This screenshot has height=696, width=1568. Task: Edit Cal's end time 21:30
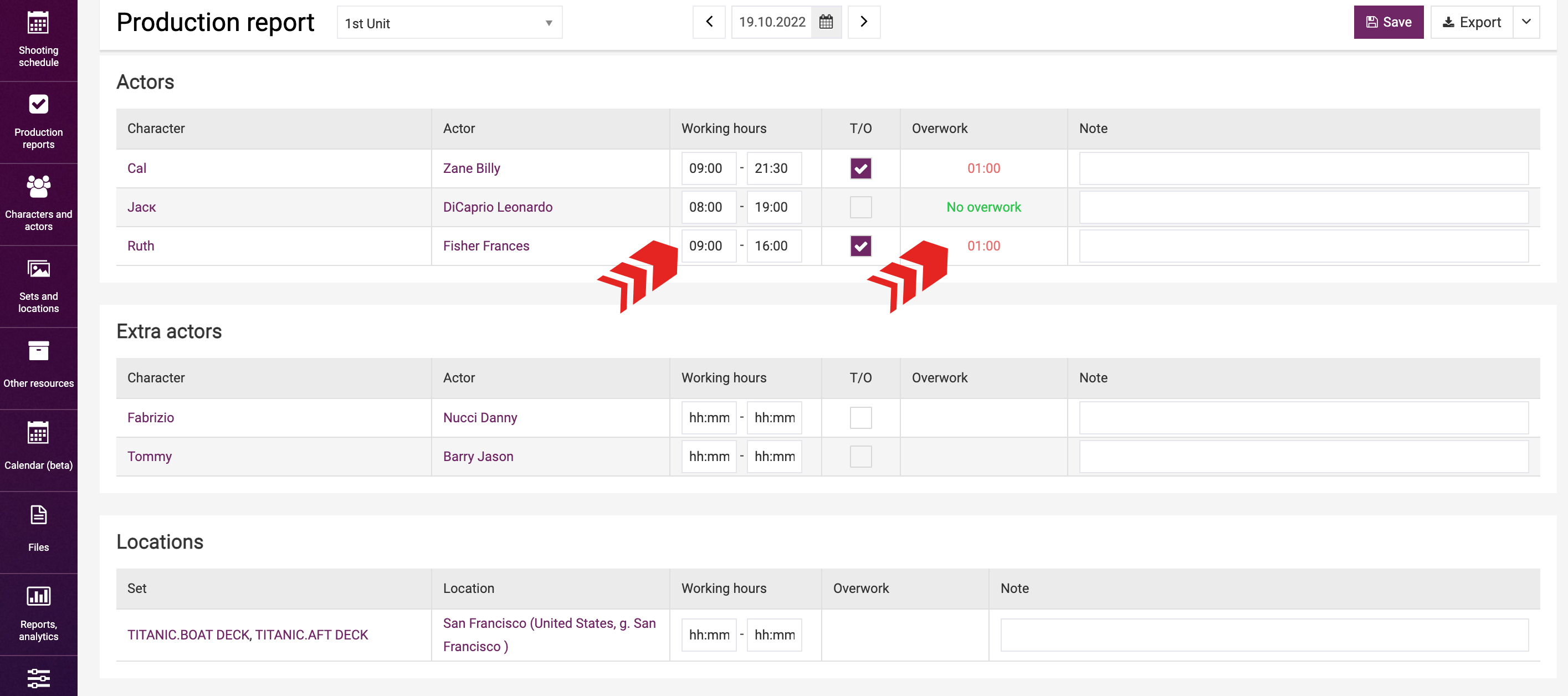pos(774,168)
